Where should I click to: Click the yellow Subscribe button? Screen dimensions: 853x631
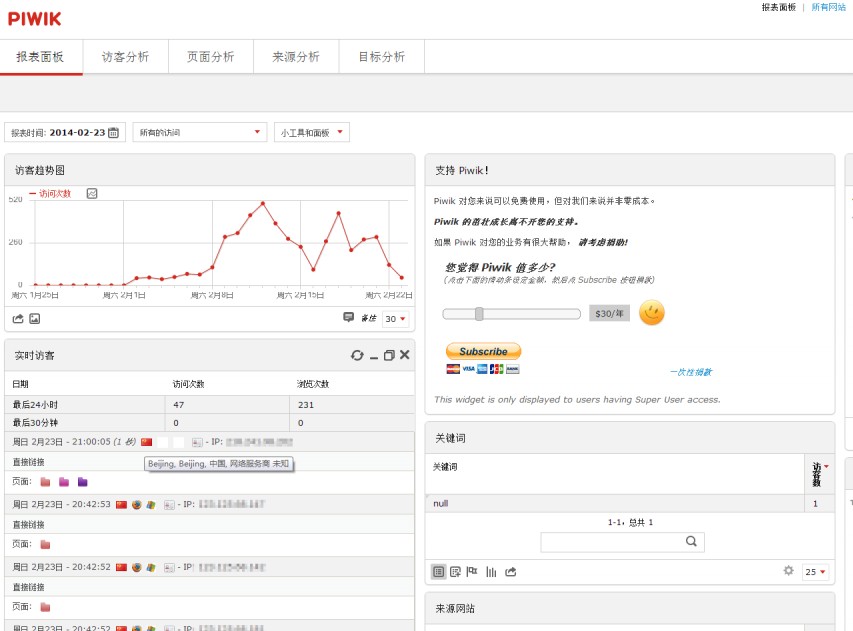[484, 351]
